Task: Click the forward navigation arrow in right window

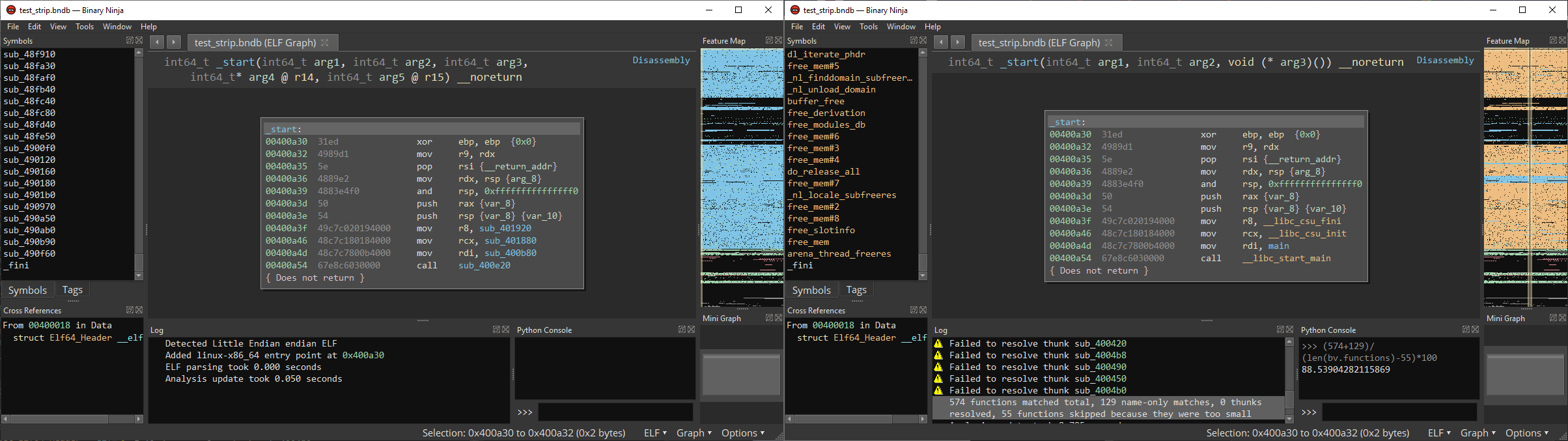Action: pyautogui.click(x=957, y=42)
